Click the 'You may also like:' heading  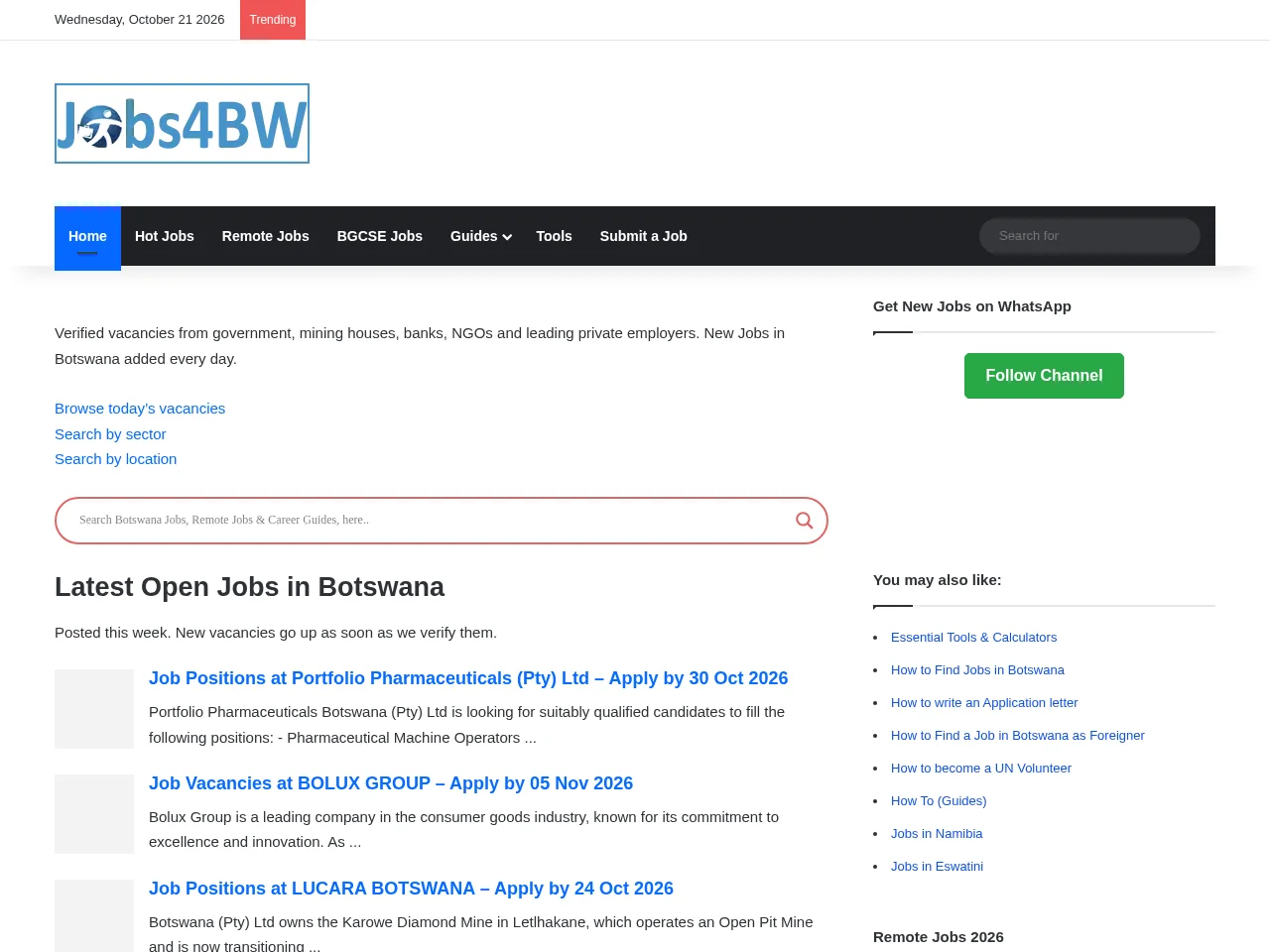coord(938,580)
